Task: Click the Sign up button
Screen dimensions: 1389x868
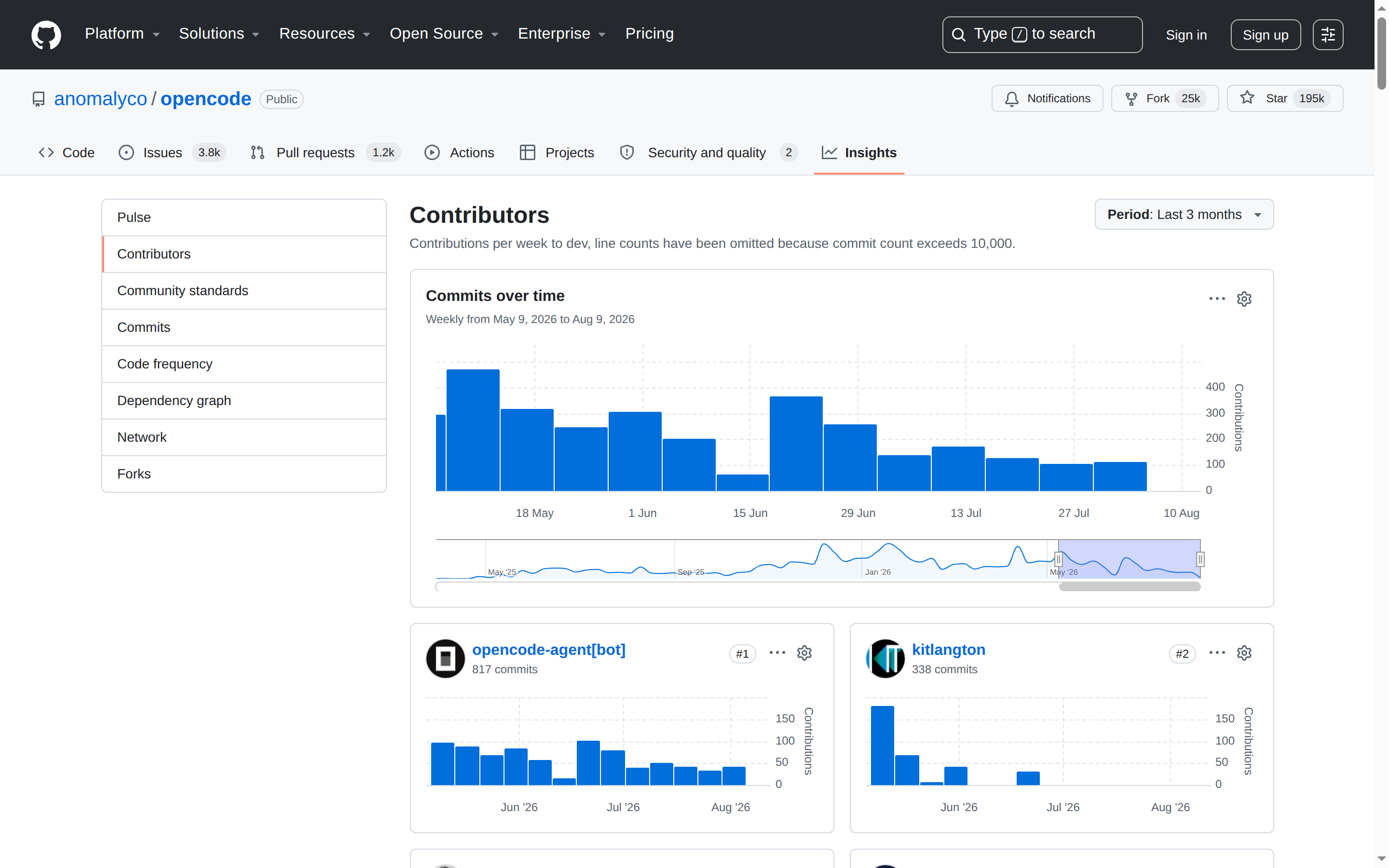Action: tap(1265, 35)
